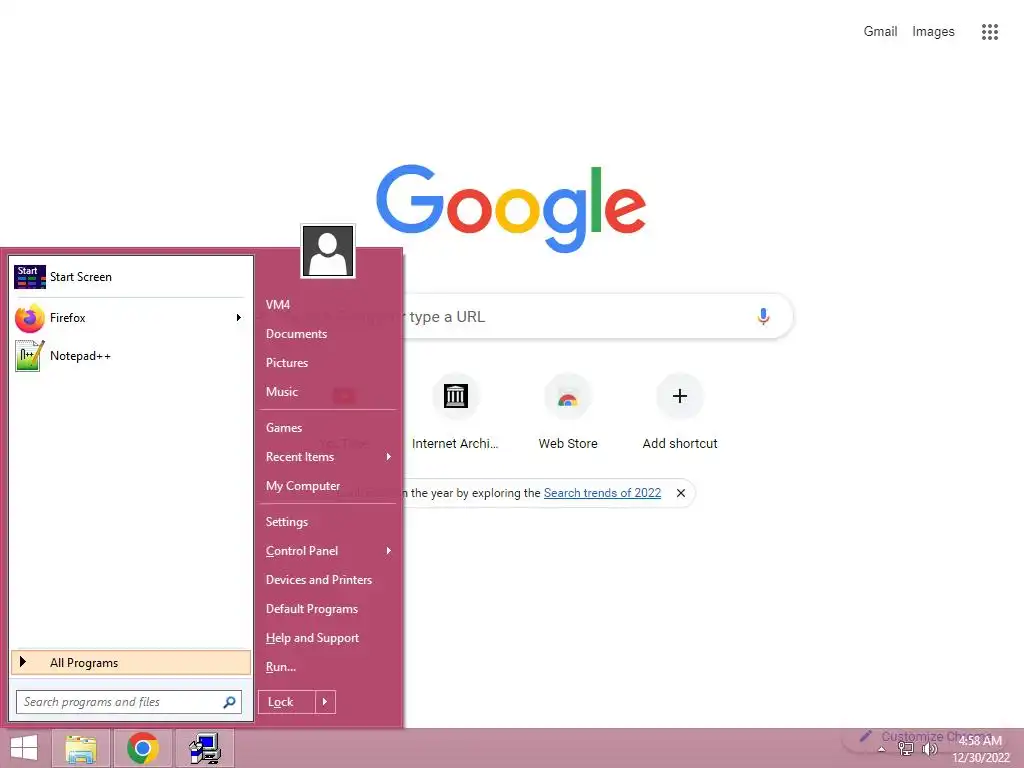Click the network status tray icon

[906, 750]
